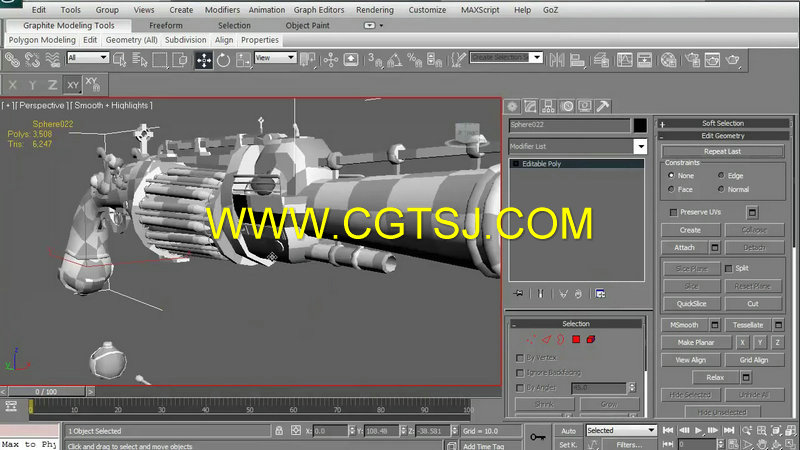Click the Render Production teapot icon
800x450 pixels.
[x=733, y=60]
